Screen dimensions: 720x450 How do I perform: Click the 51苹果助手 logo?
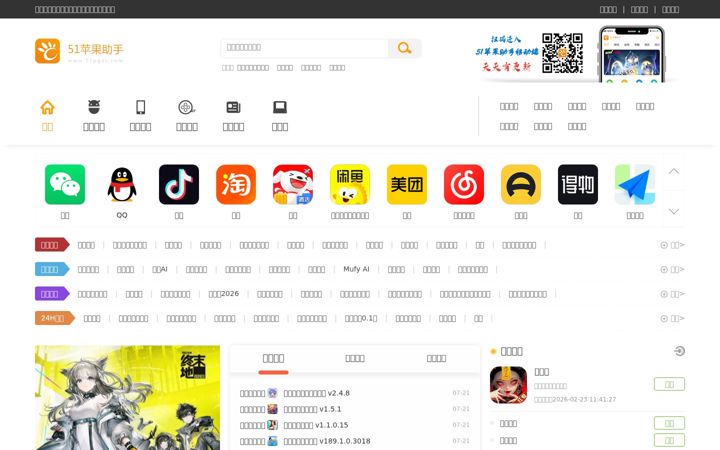tap(79, 51)
